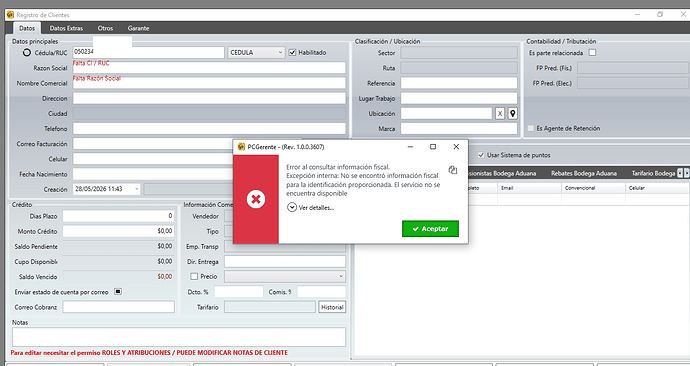Minimize the PCGerente error dialog
690x366 pixels.
[x=410, y=146]
